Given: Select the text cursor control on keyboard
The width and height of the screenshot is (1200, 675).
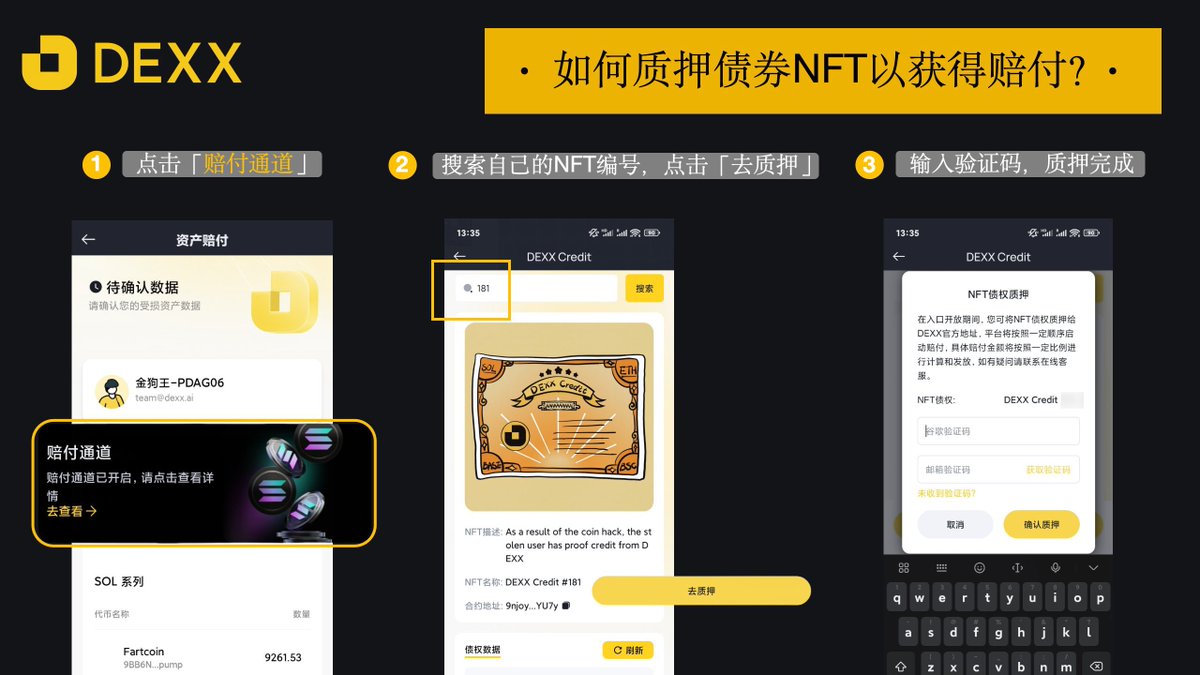Looking at the screenshot, I should (1017, 568).
